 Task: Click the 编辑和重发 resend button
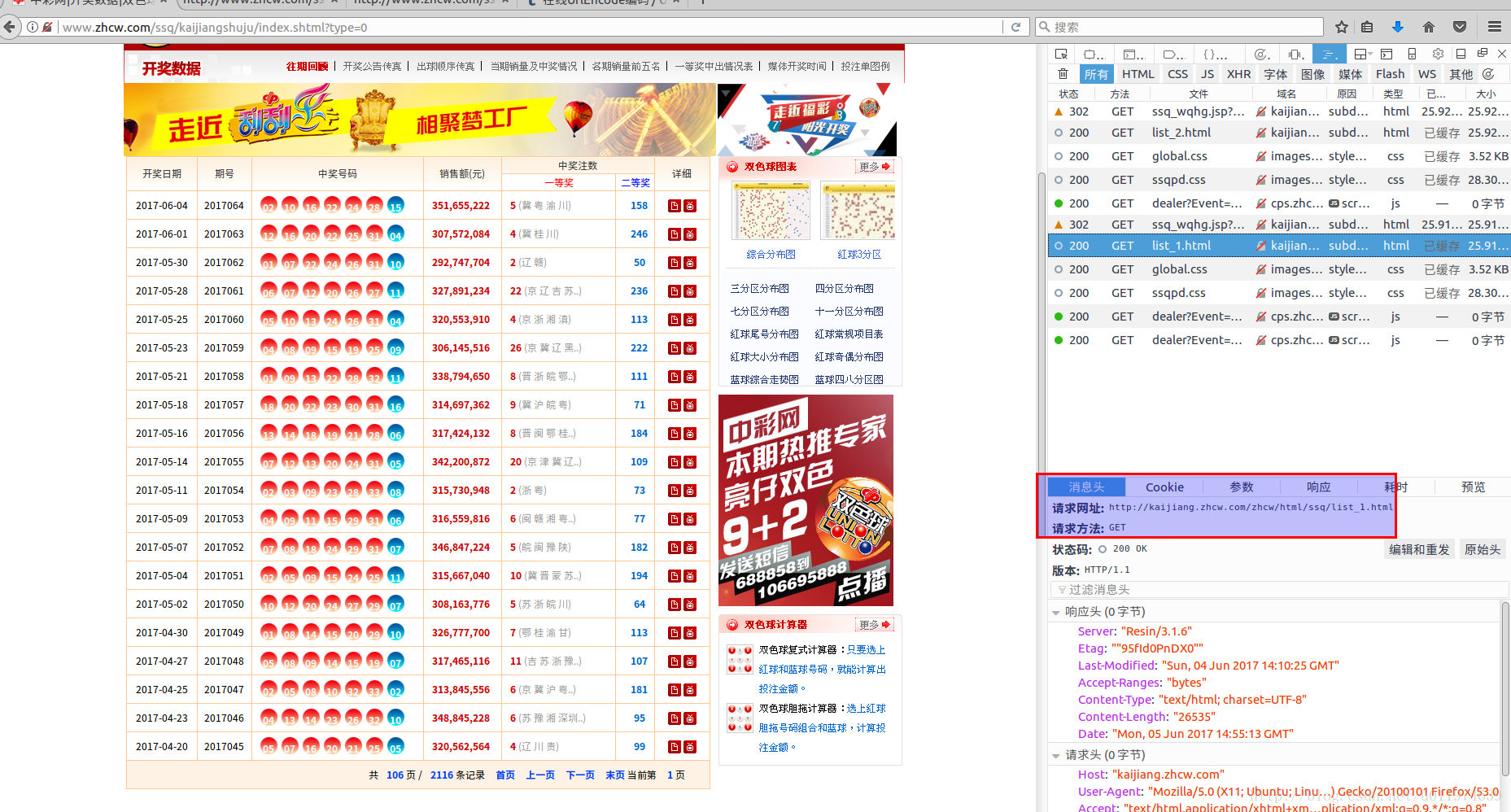tap(1419, 549)
